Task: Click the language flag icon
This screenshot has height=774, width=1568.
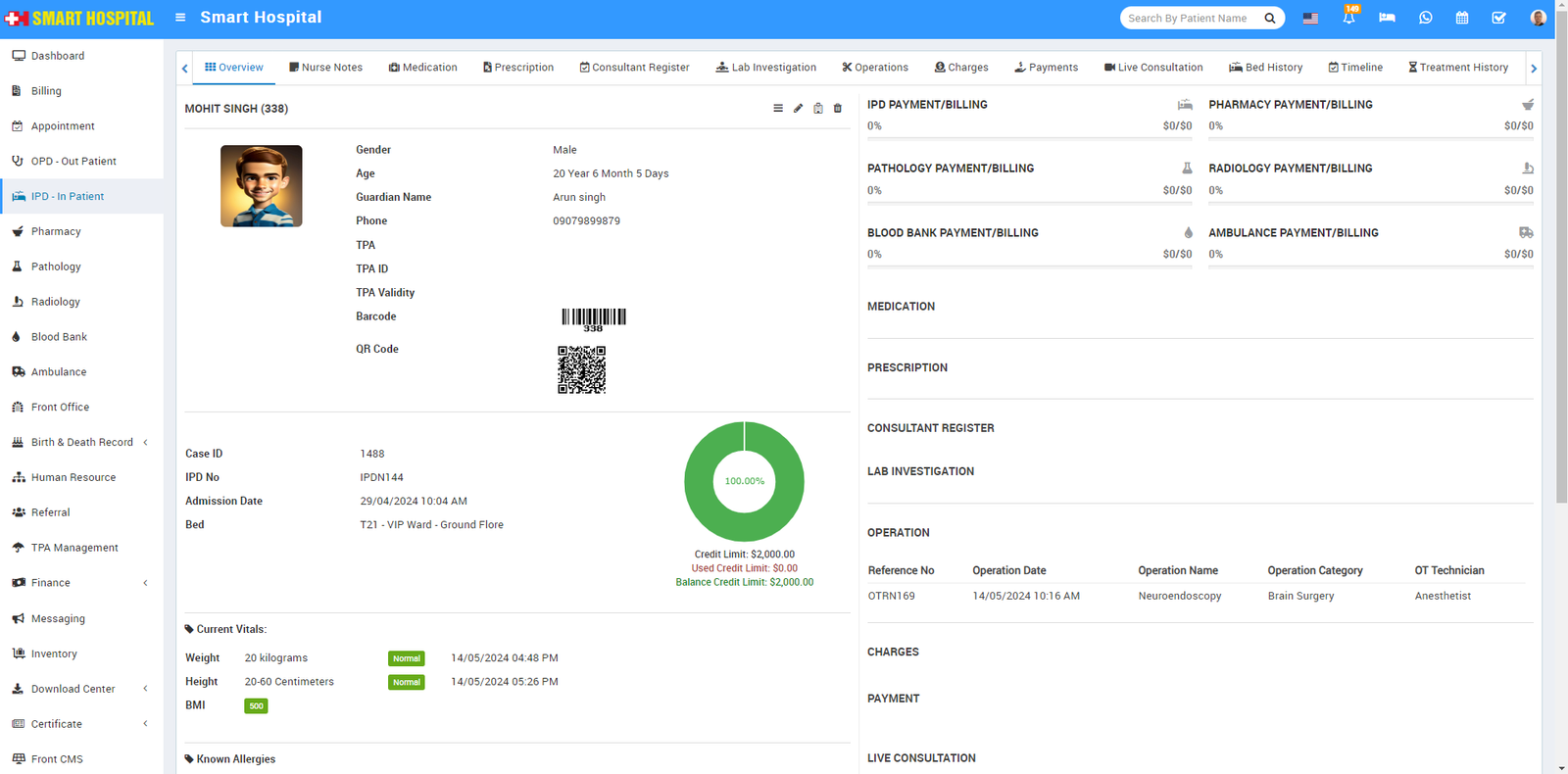Action: (x=1310, y=19)
